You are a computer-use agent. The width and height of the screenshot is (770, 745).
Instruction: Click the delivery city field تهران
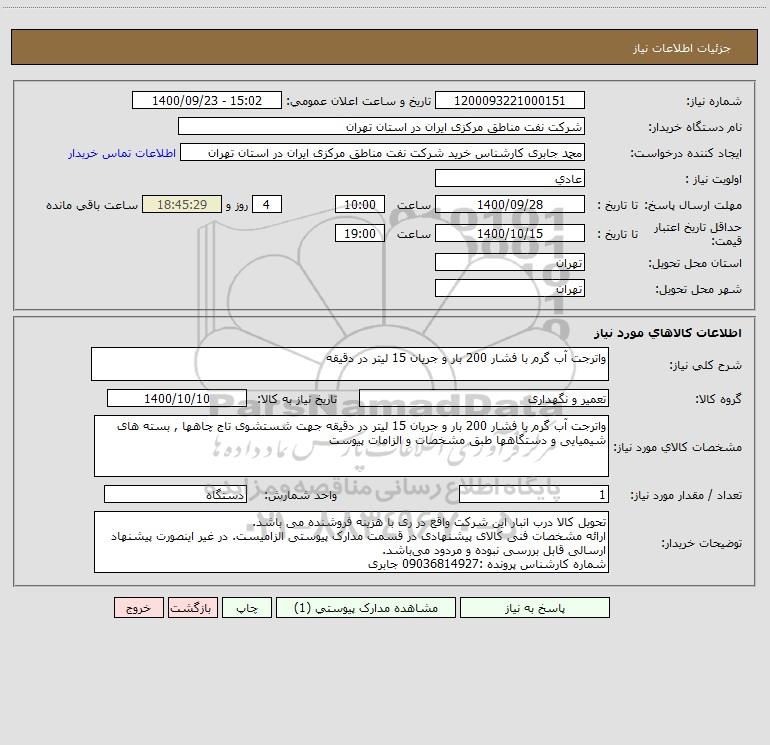[510, 288]
